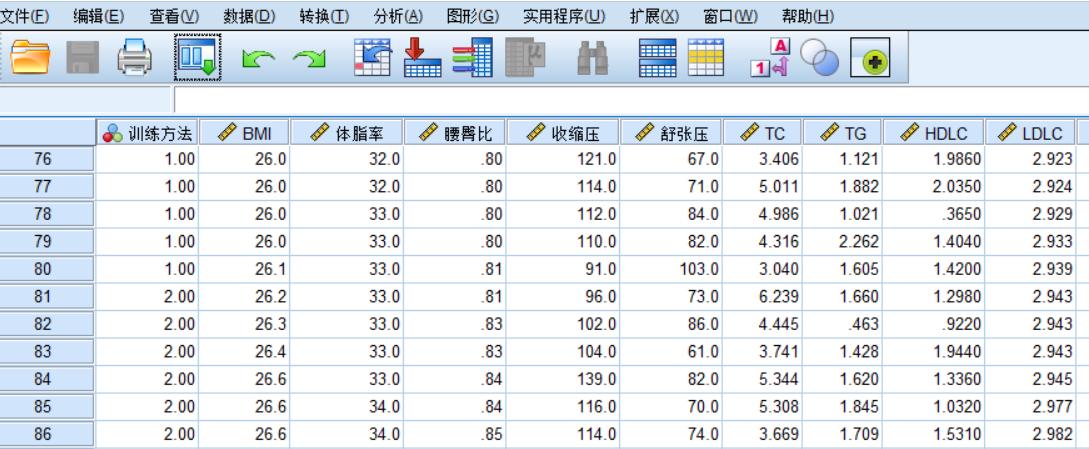Select row number 84 header
This screenshot has height=449, width=1089.
[47, 379]
